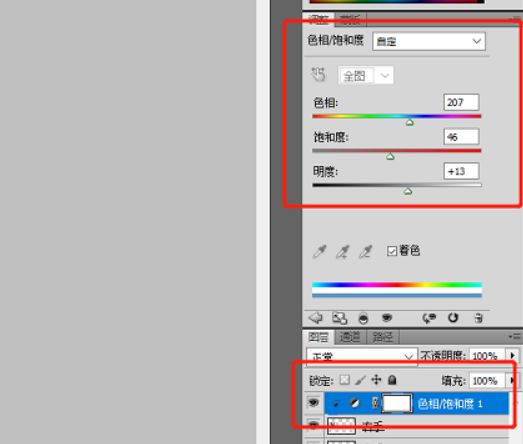Image resolution: width=523 pixels, height=444 pixels.
Task: Lock transparent pixels icon
Action: pyautogui.click(x=345, y=380)
